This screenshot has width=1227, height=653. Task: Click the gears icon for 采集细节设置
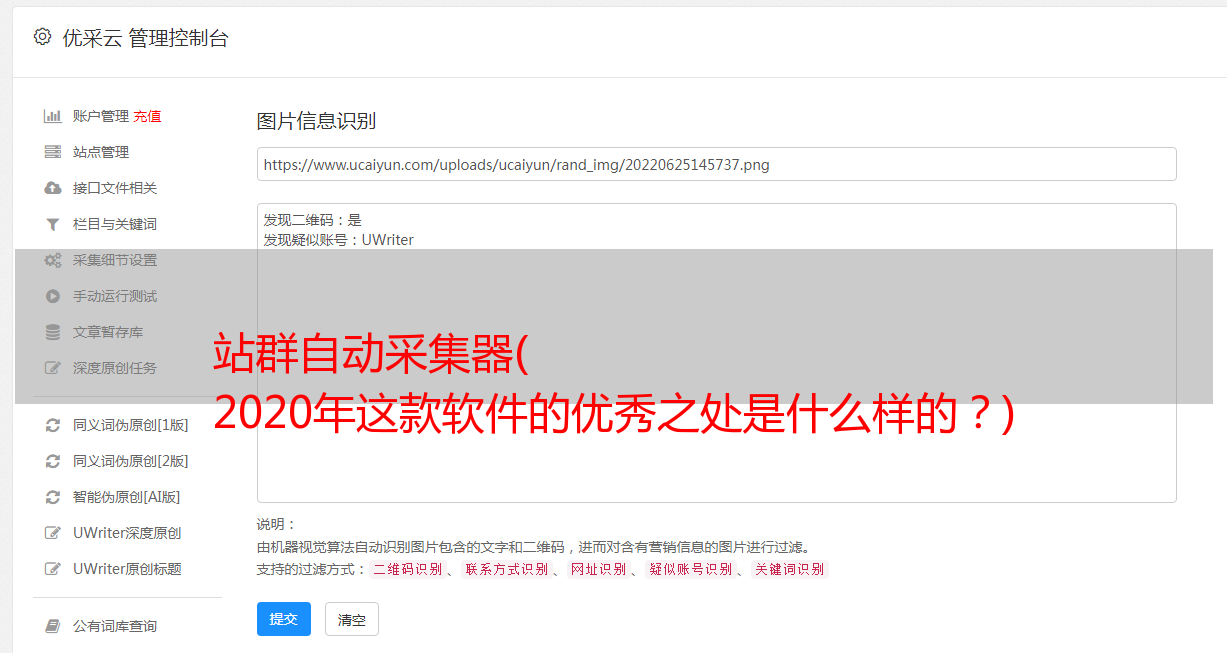point(53,260)
